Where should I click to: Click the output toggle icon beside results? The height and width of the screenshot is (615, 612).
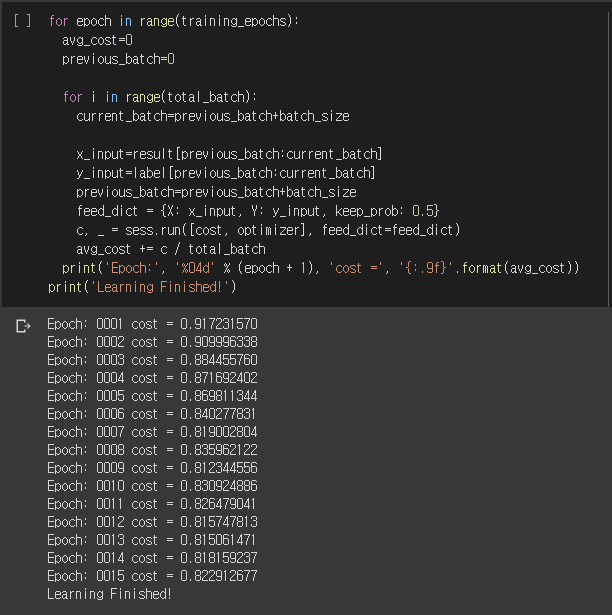coord(23,326)
